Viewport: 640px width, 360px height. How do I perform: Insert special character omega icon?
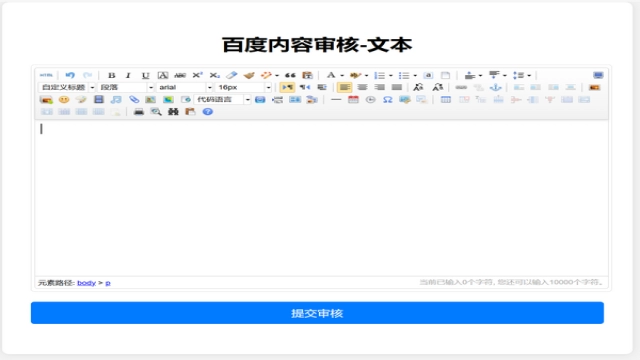[388, 100]
